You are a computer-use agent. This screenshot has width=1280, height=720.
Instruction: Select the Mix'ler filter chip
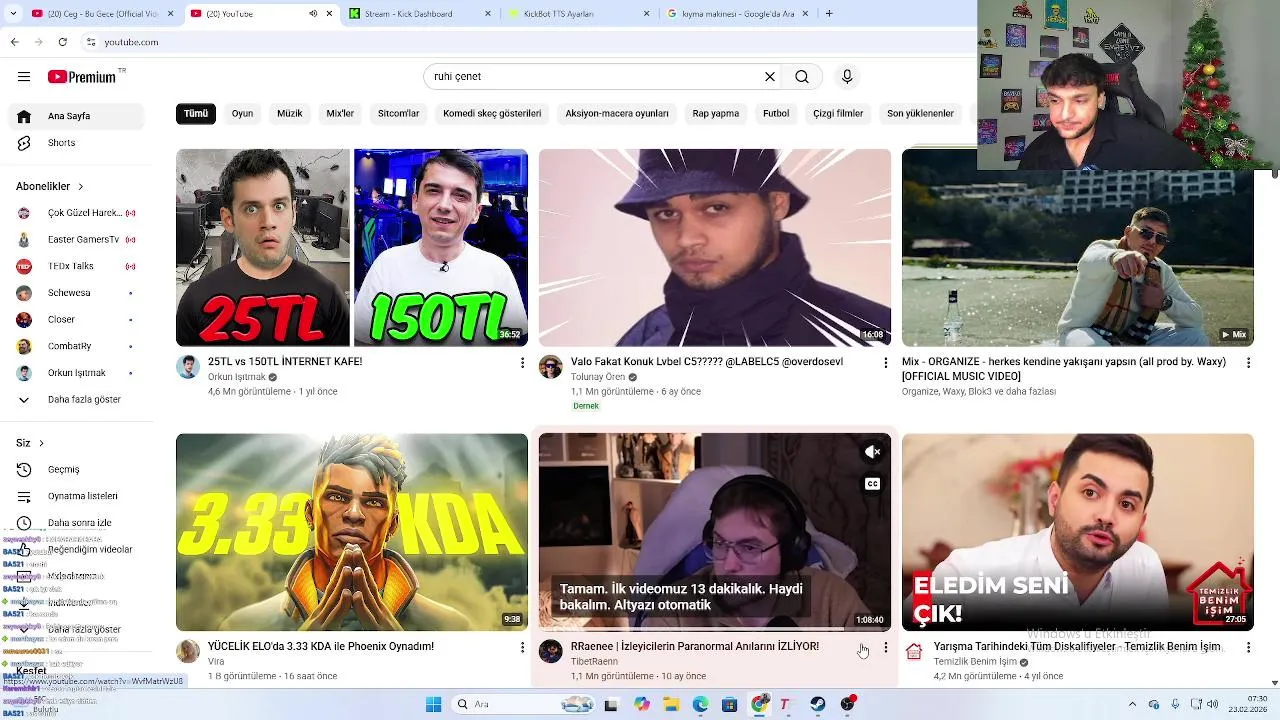pos(340,114)
